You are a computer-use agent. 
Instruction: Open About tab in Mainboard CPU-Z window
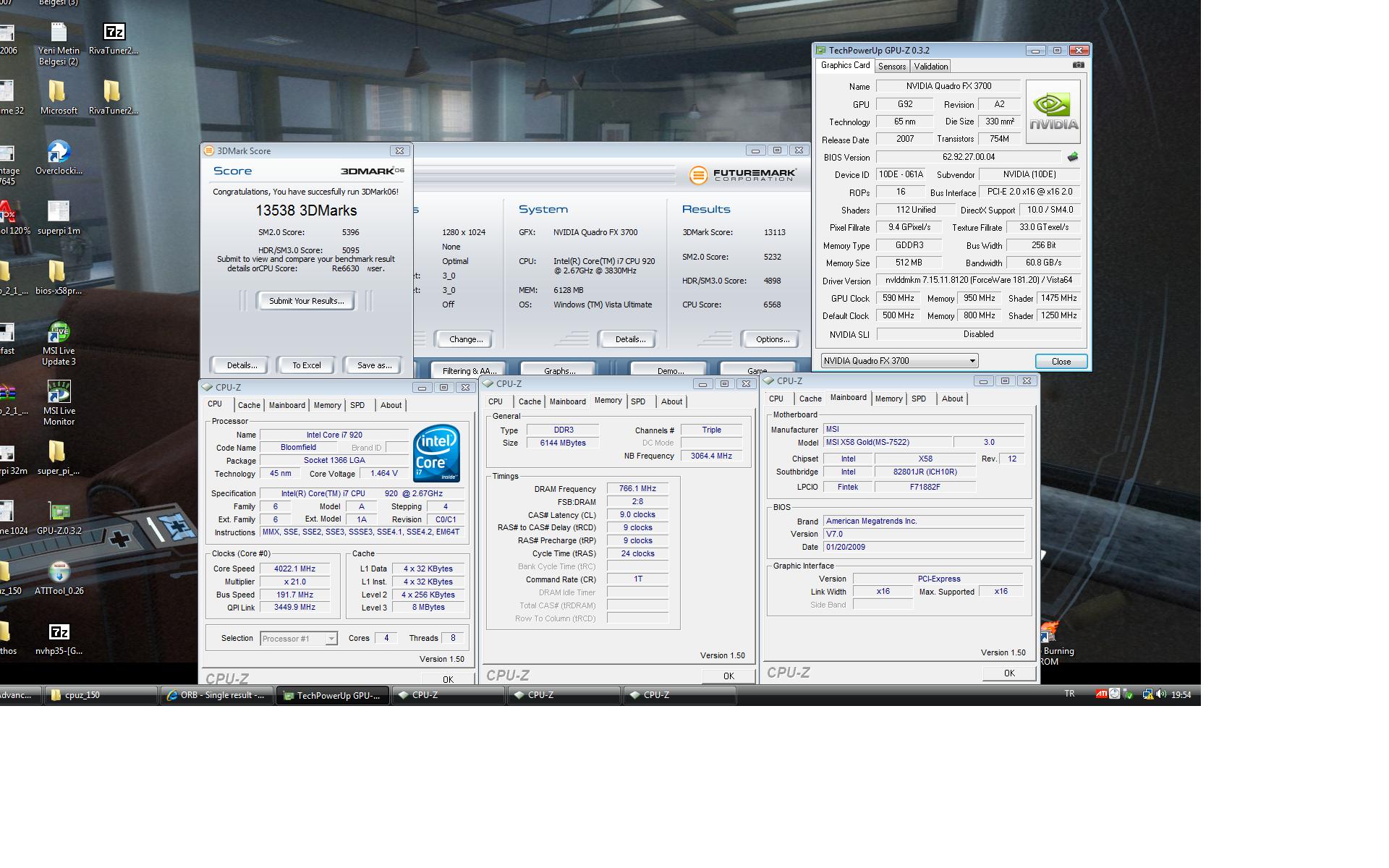point(952,399)
